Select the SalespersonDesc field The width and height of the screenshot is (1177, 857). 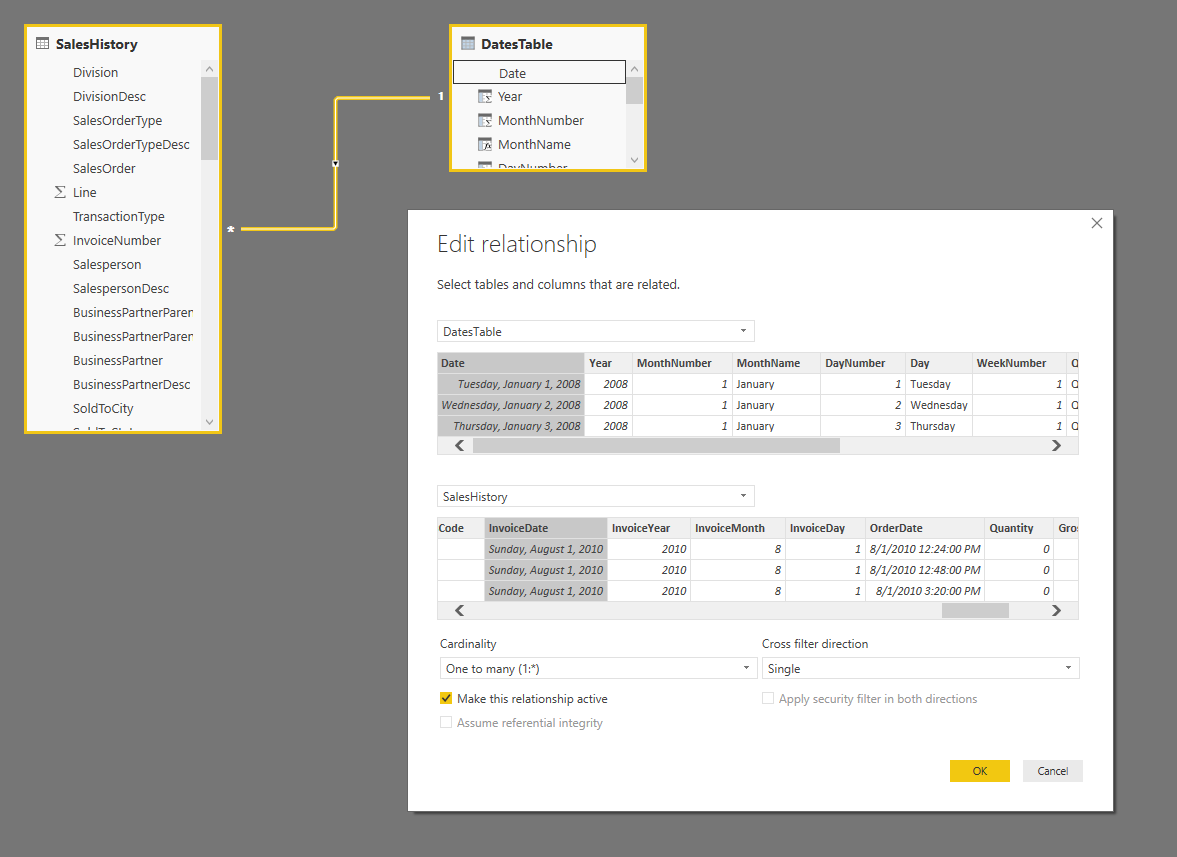pyautogui.click(x=121, y=288)
